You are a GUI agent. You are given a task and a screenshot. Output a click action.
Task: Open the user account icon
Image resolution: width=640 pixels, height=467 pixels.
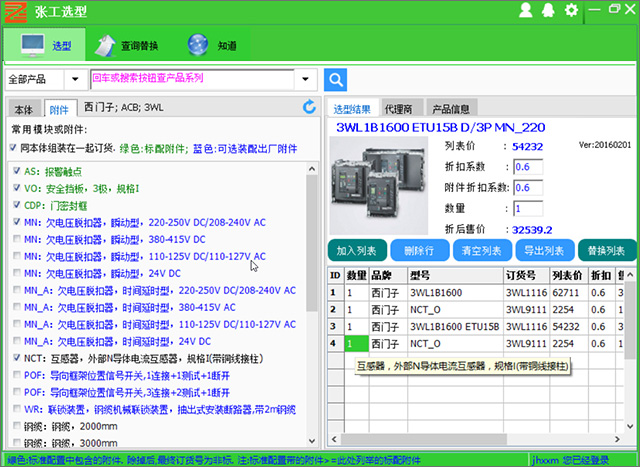526,10
